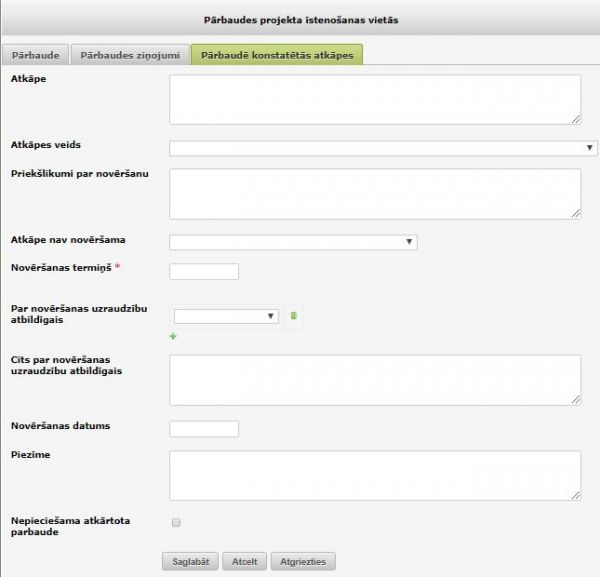600x577 pixels.
Task: Click the trash delete icon beside responsible dropdown
Action: [293, 316]
